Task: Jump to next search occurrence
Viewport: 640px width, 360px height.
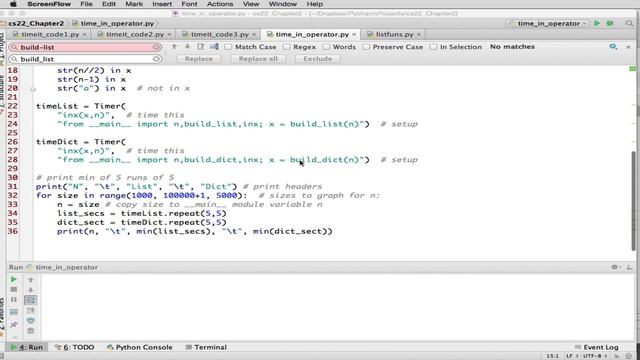Action: [x=187, y=47]
